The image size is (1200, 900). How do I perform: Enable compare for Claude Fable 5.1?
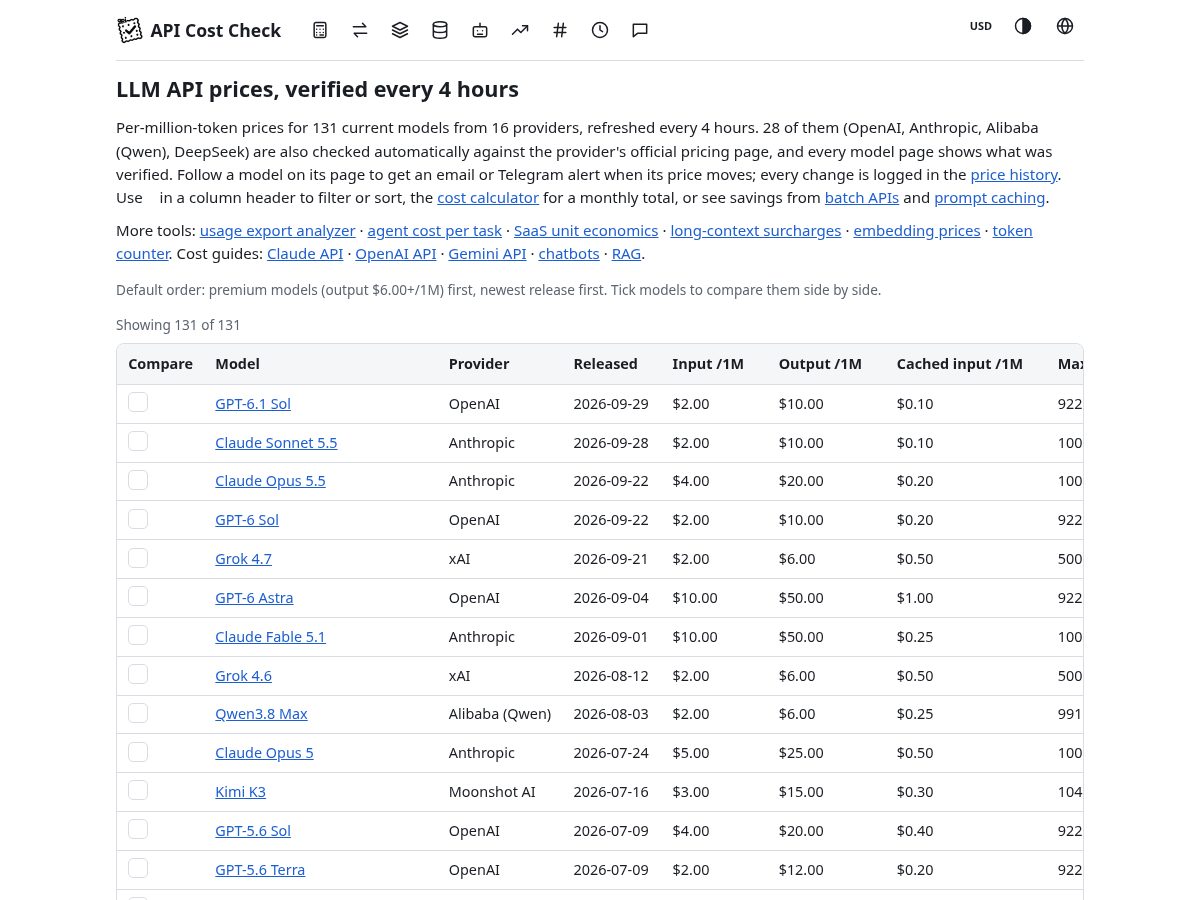138,635
